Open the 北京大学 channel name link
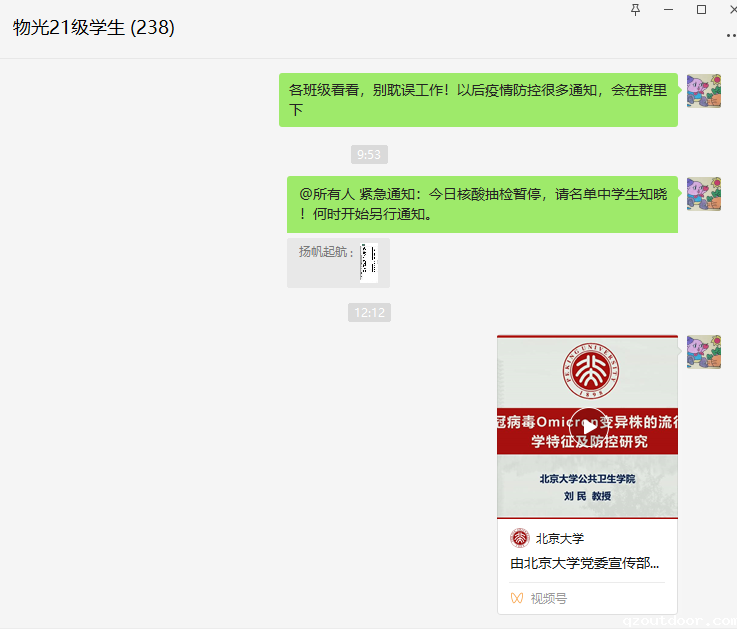The image size is (737, 637). tap(560, 539)
